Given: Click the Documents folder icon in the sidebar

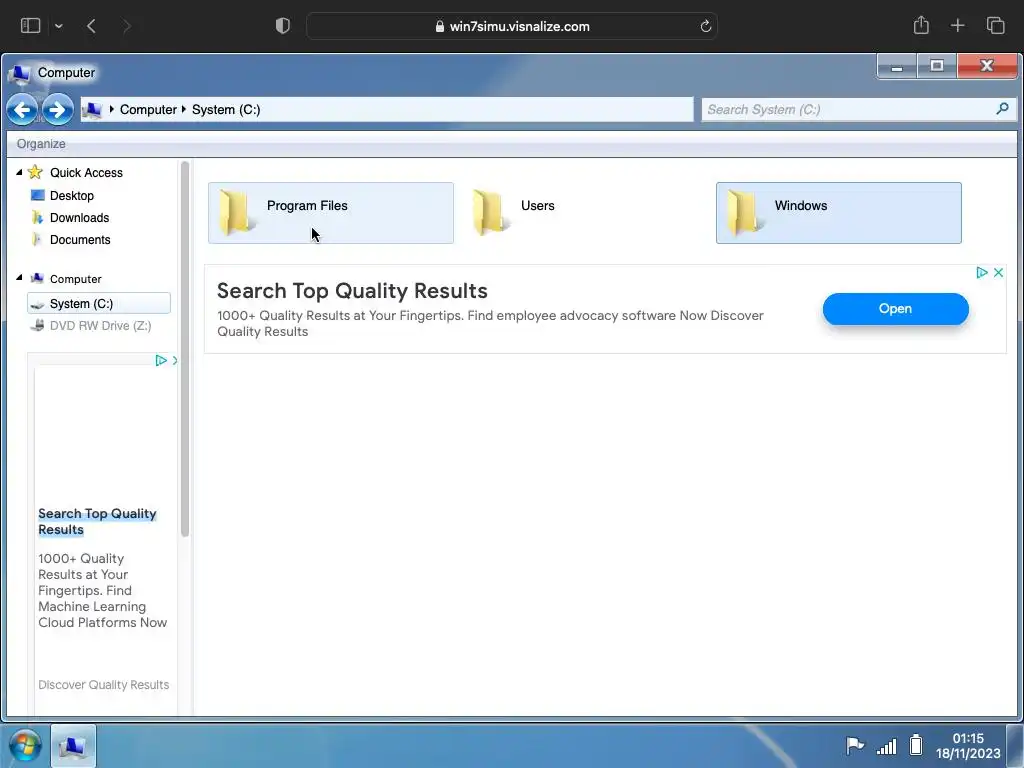Looking at the screenshot, I should pyautogui.click(x=37, y=240).
